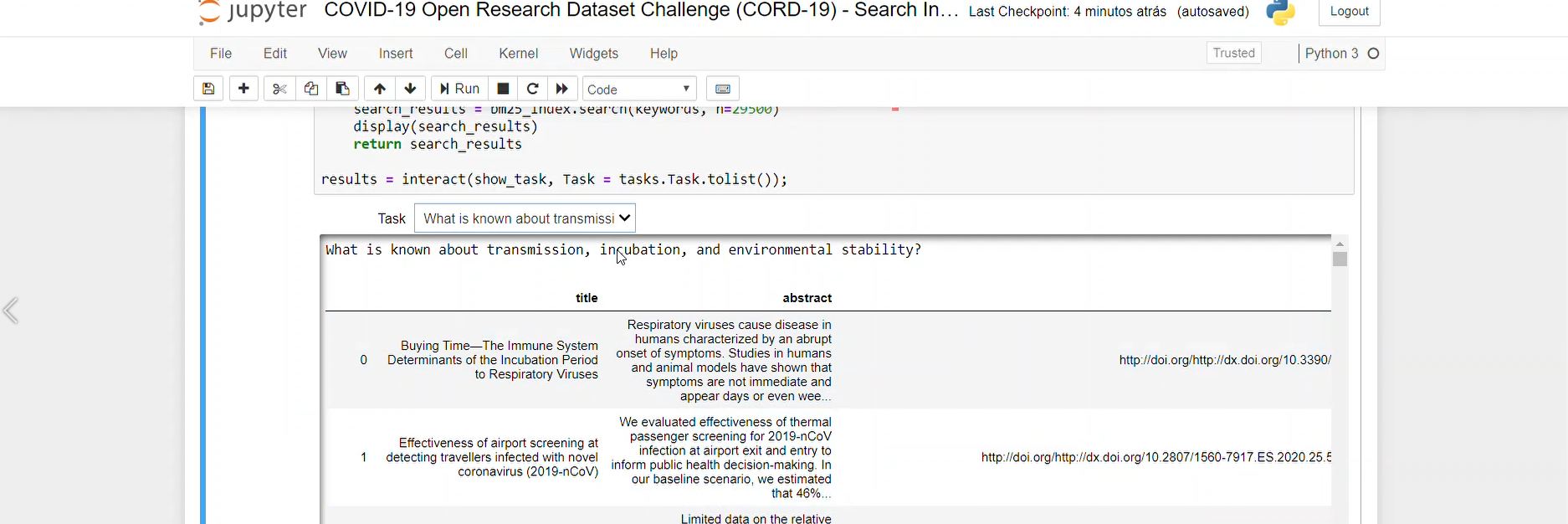Move selected cell up arrow
Screen dimensions: 1568x524
380,89
